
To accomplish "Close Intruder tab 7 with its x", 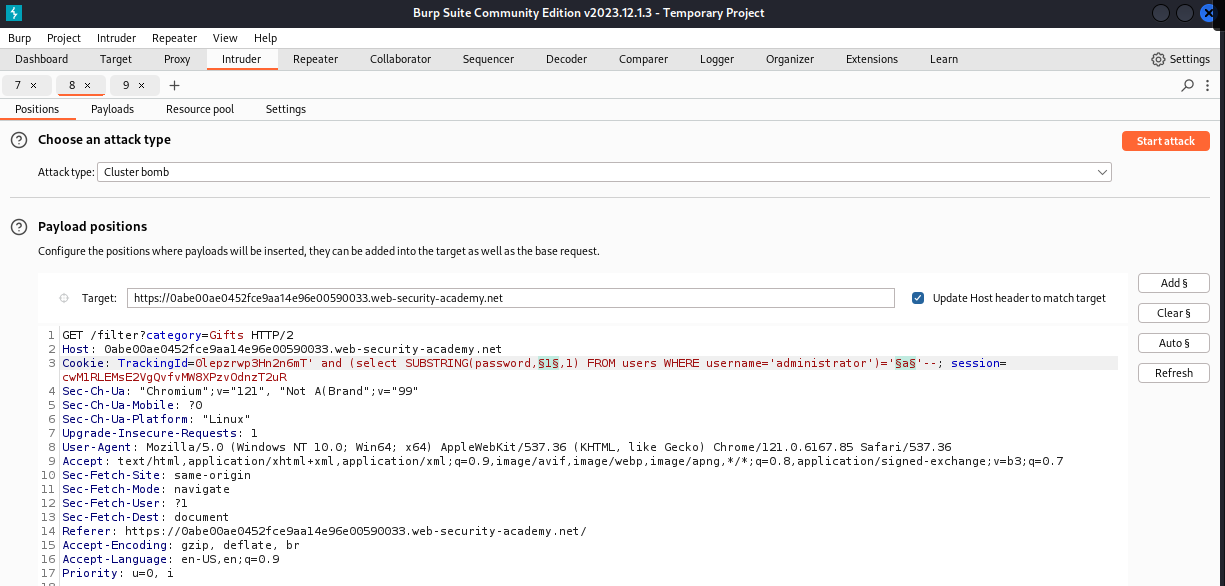I will tap(33, 86).
